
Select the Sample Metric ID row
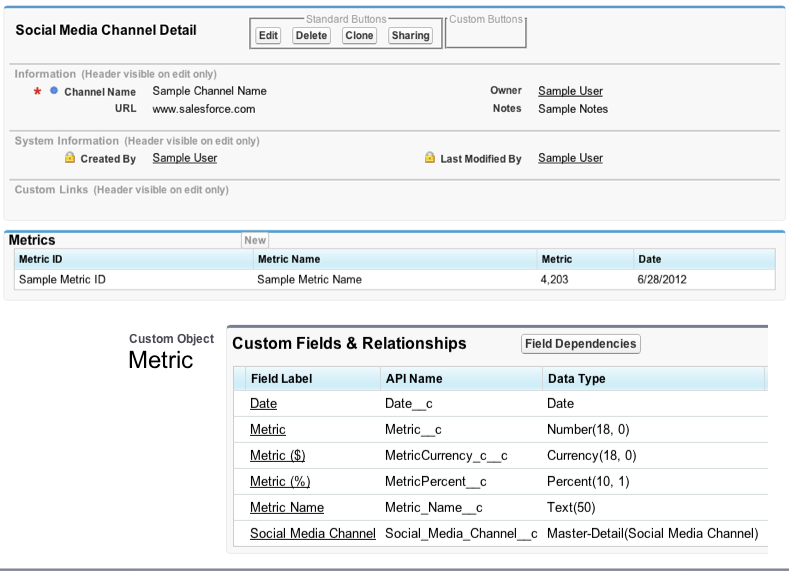coord(62,280)
